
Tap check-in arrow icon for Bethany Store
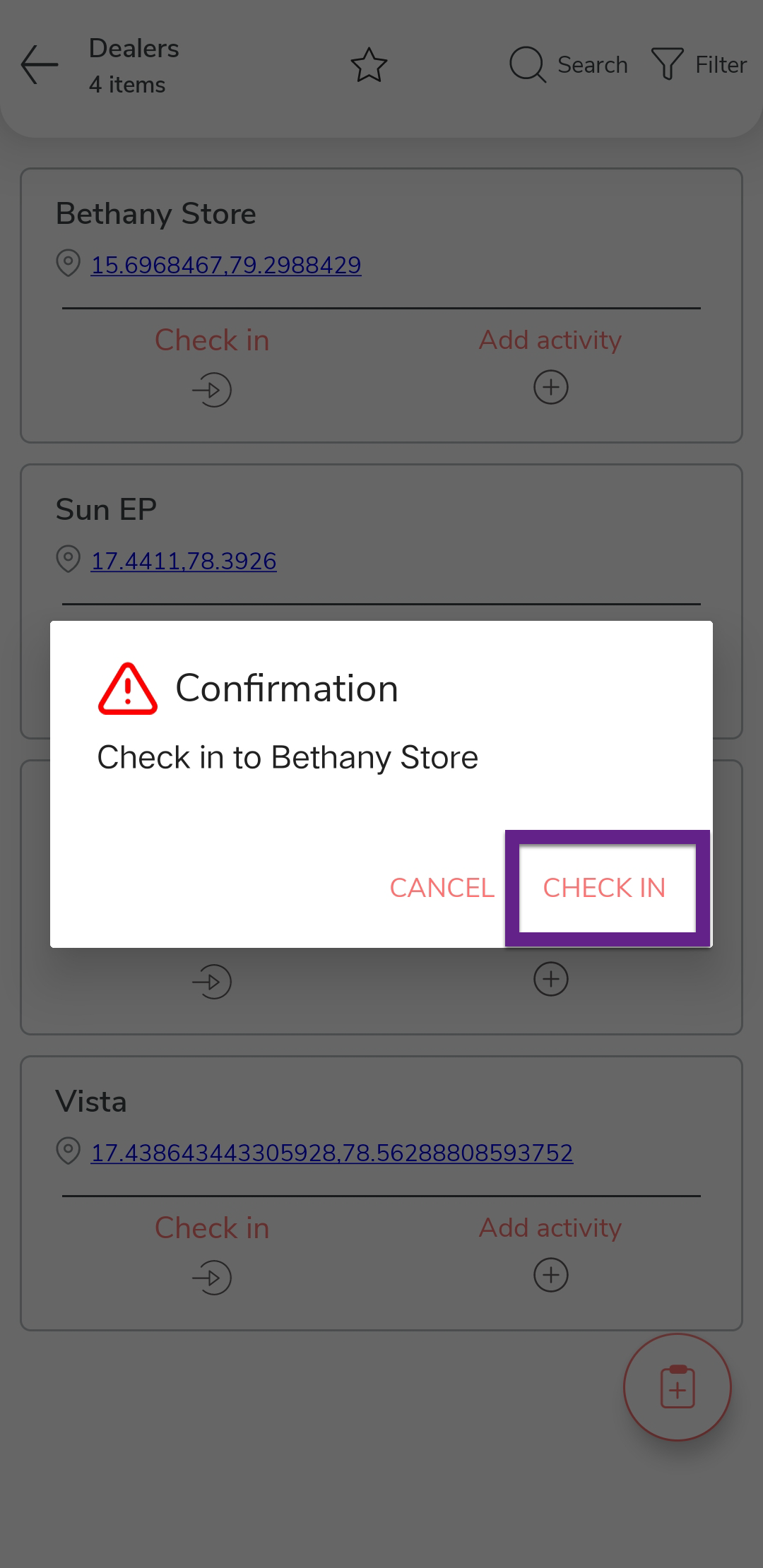[x=212, y=390]
